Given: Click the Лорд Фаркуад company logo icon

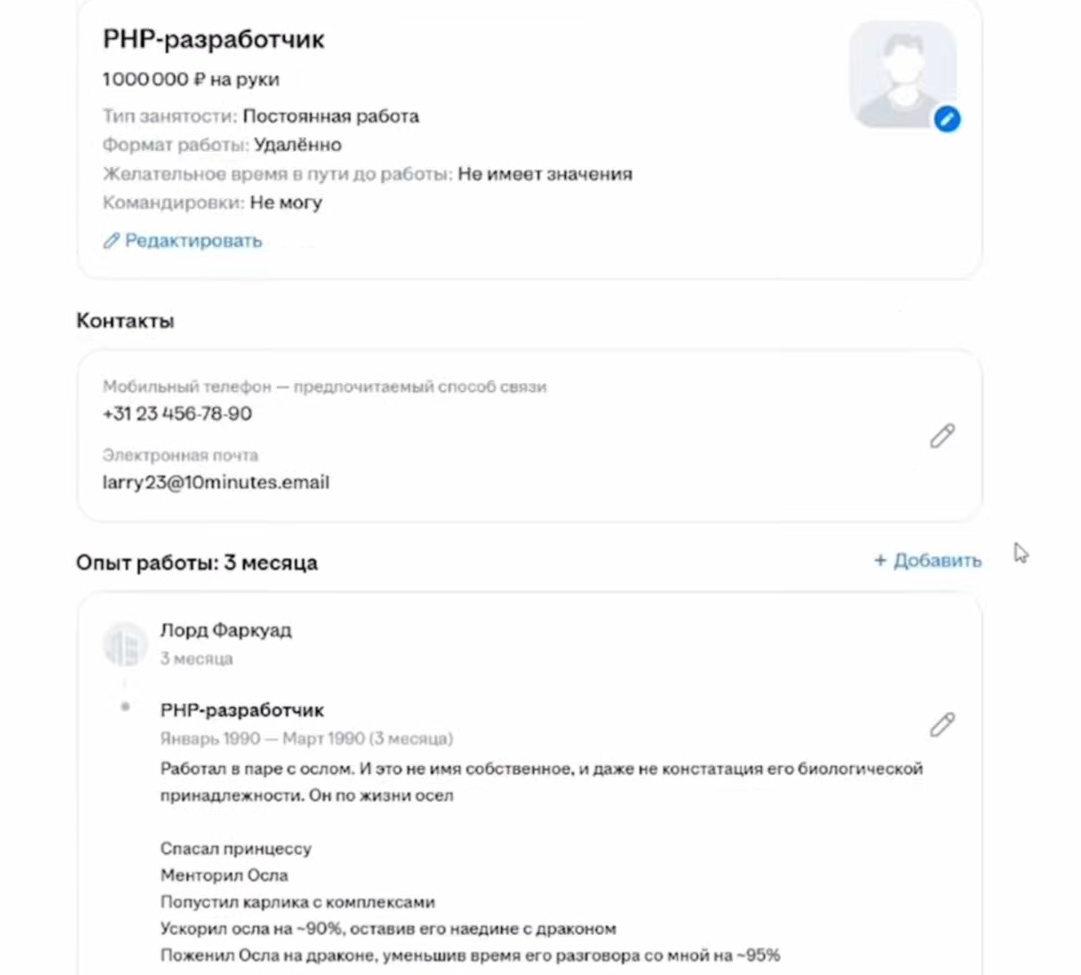Looking at the screenshot, I should [x=126, y=644].
